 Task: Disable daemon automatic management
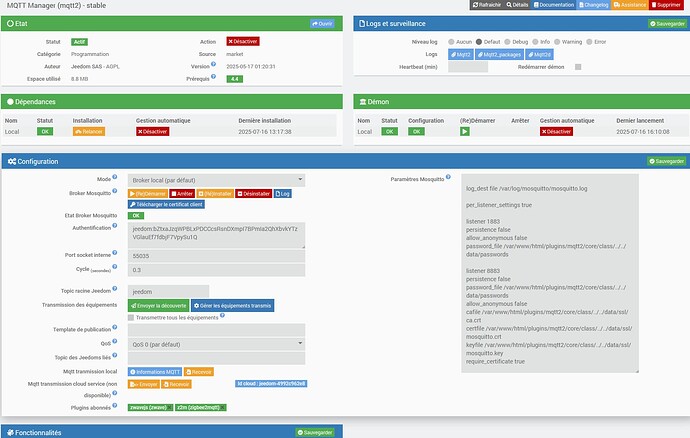556,132
